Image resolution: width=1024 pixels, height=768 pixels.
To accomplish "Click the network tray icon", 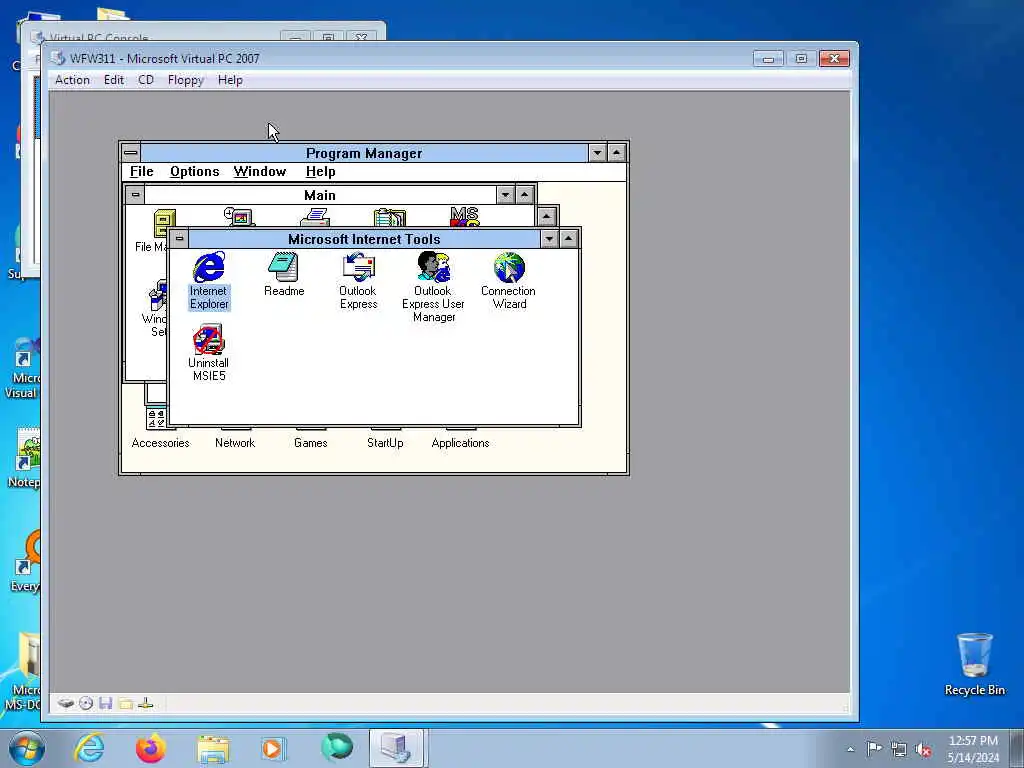I will click(899, 749).
